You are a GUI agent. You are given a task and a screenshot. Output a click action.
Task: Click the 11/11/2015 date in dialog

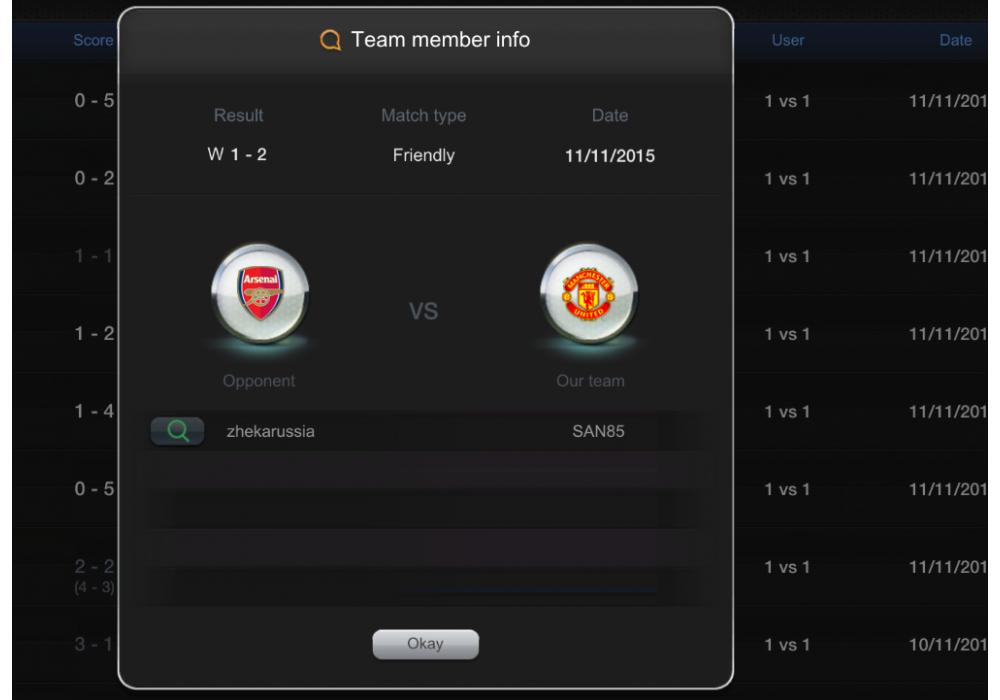tap(610, 156)
